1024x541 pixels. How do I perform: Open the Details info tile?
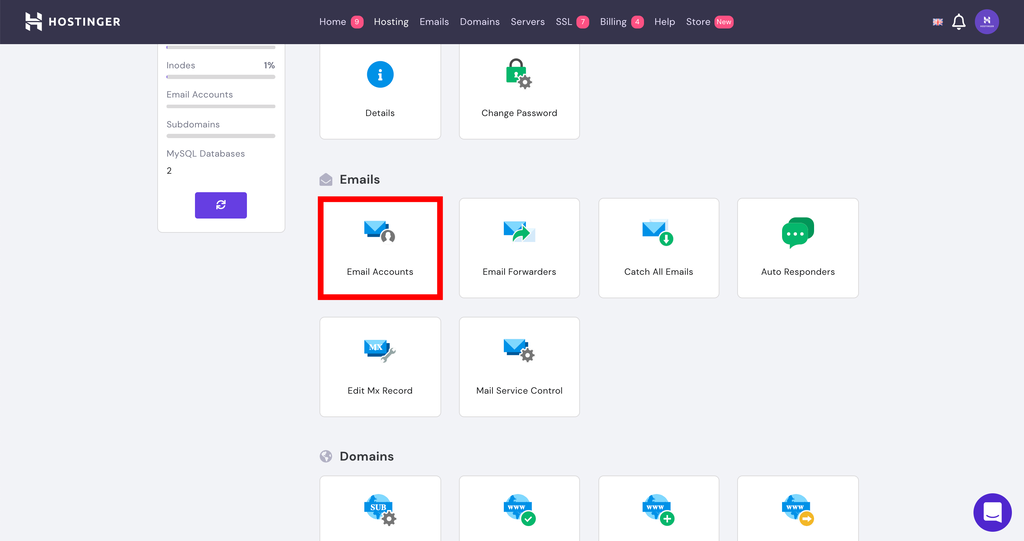(380, 91)
